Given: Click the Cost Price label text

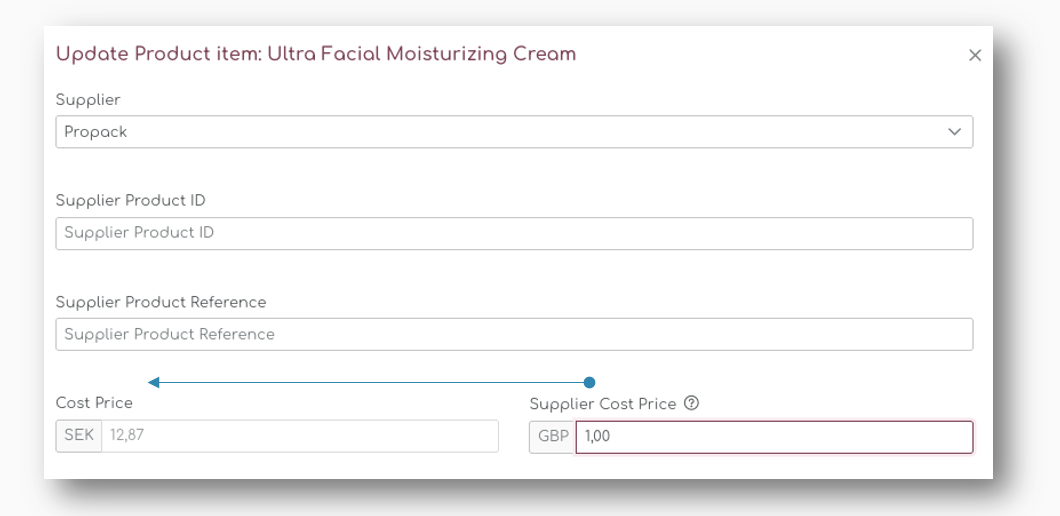Looking at the screenshot, I should click(94, 403).
